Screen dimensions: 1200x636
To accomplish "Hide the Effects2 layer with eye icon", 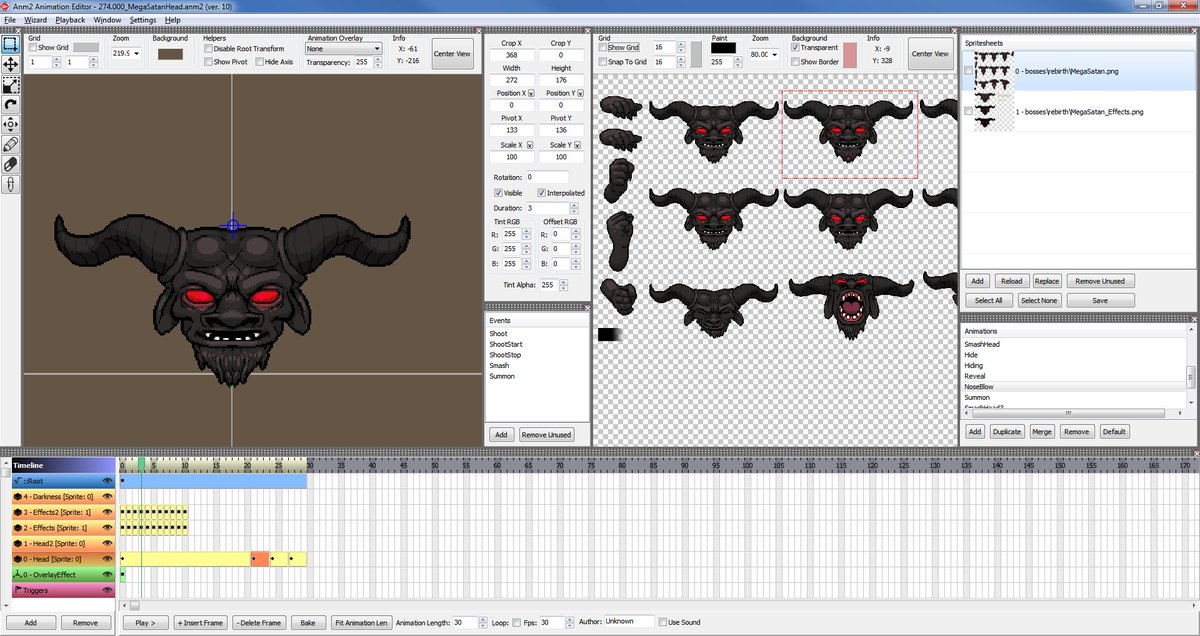I will pyautogui.click(x=107, y=512).
